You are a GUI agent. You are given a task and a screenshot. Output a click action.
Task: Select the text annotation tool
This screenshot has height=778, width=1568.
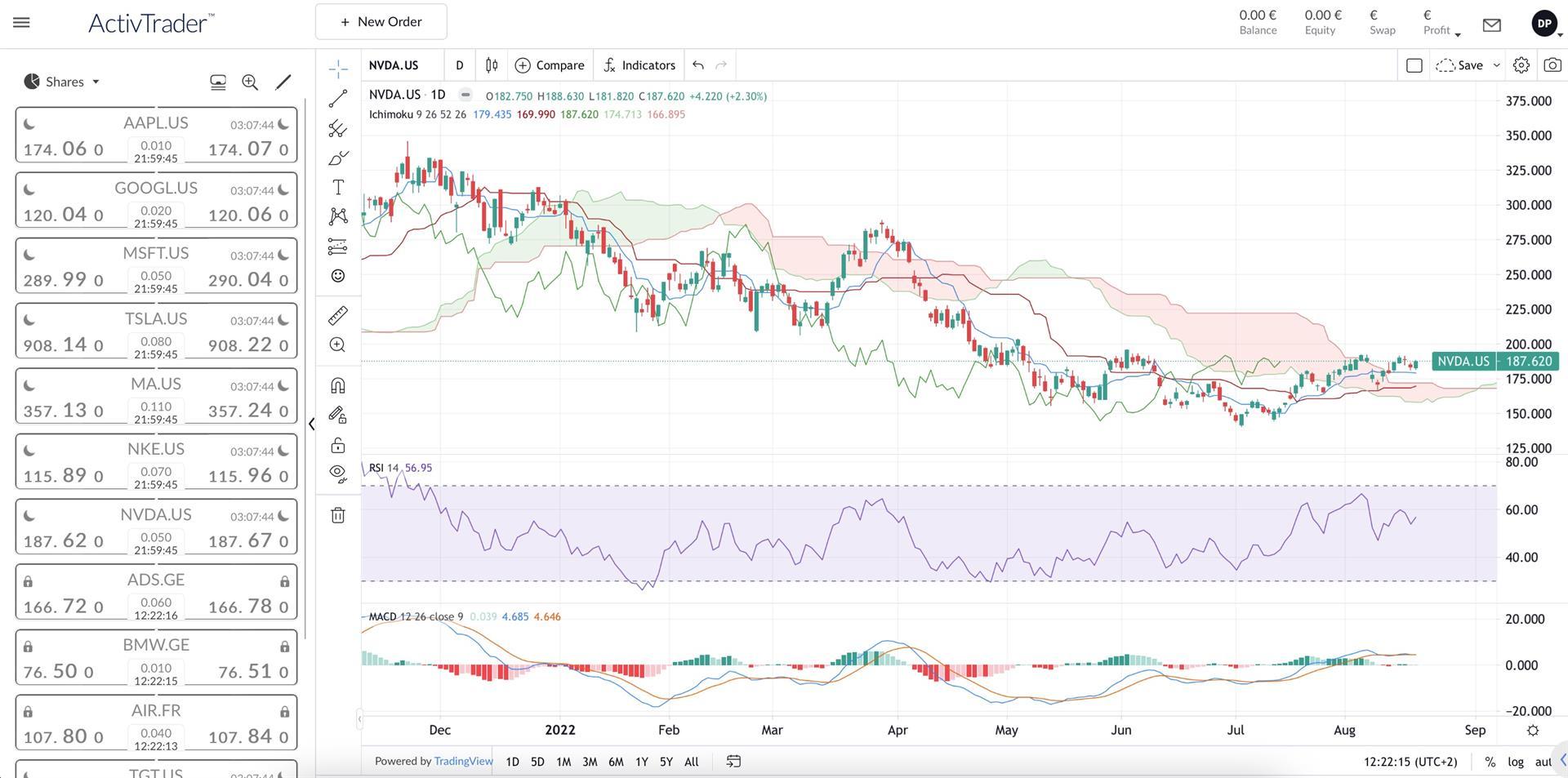[338, 187]
